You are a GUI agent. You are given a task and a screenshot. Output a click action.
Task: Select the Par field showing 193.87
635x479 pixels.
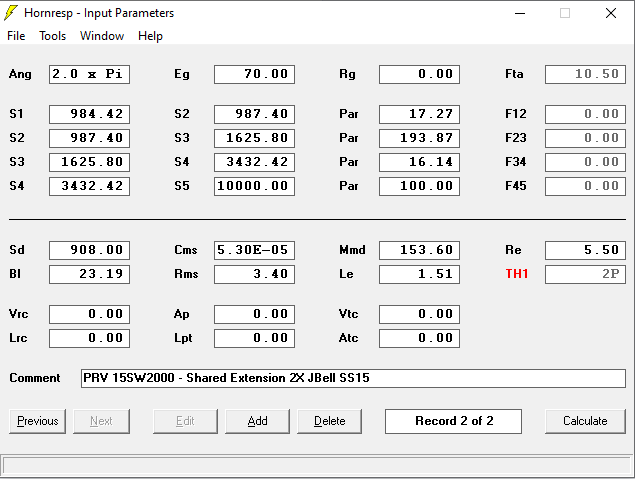coord(420,138)
